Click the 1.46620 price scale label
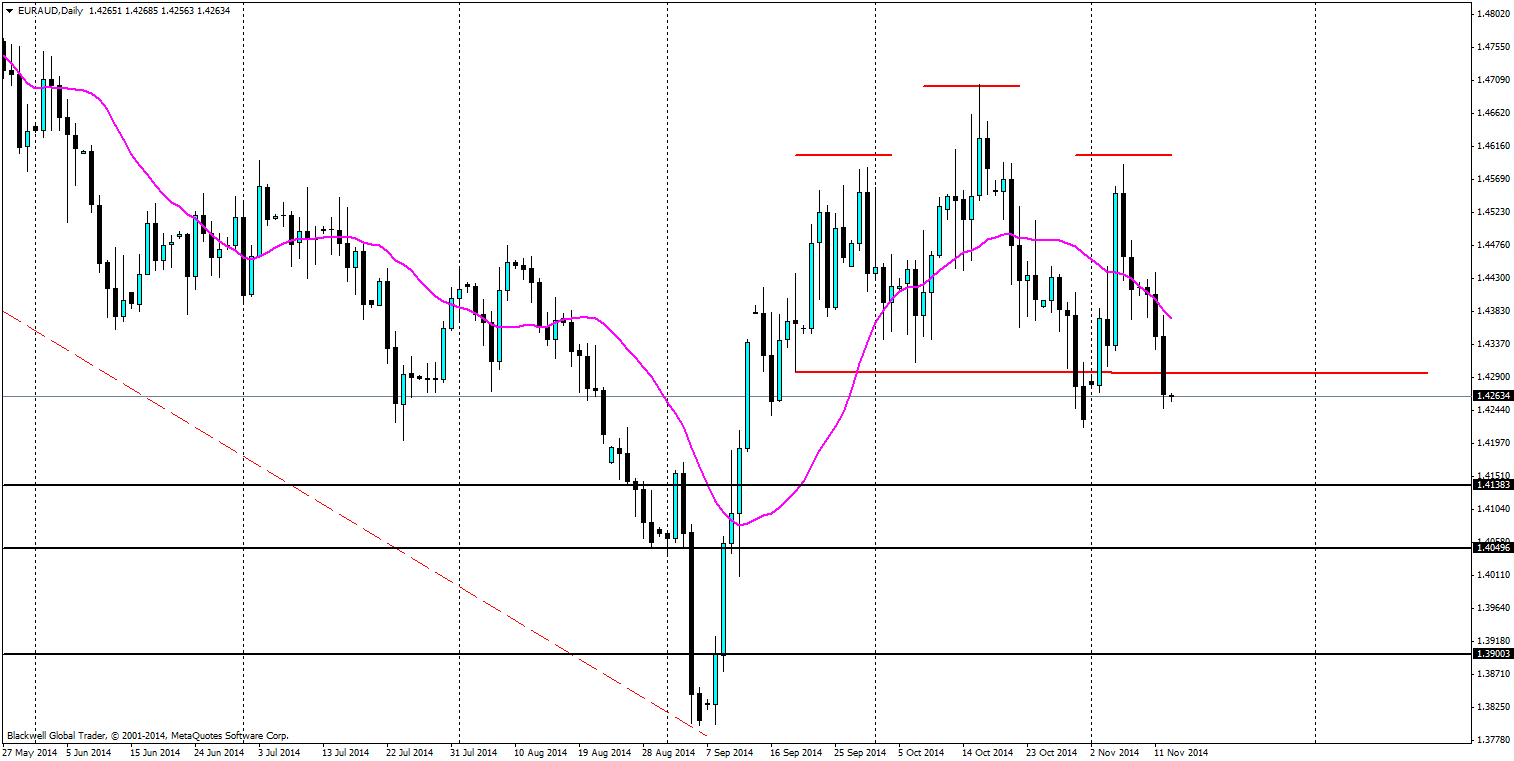The width and height of the screenshot is (1514, 761). (1492, 113)
